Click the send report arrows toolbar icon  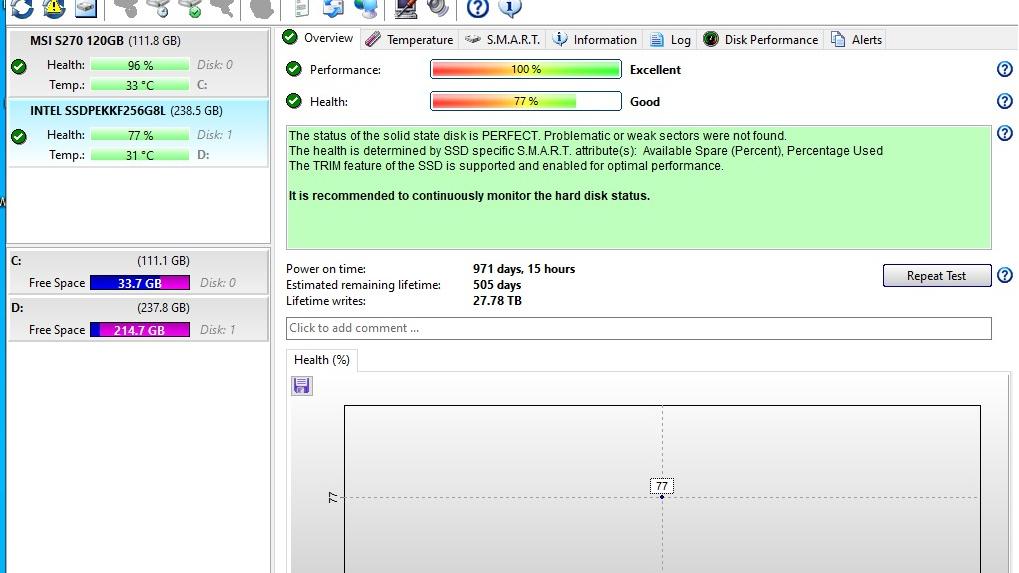(333, 8)
